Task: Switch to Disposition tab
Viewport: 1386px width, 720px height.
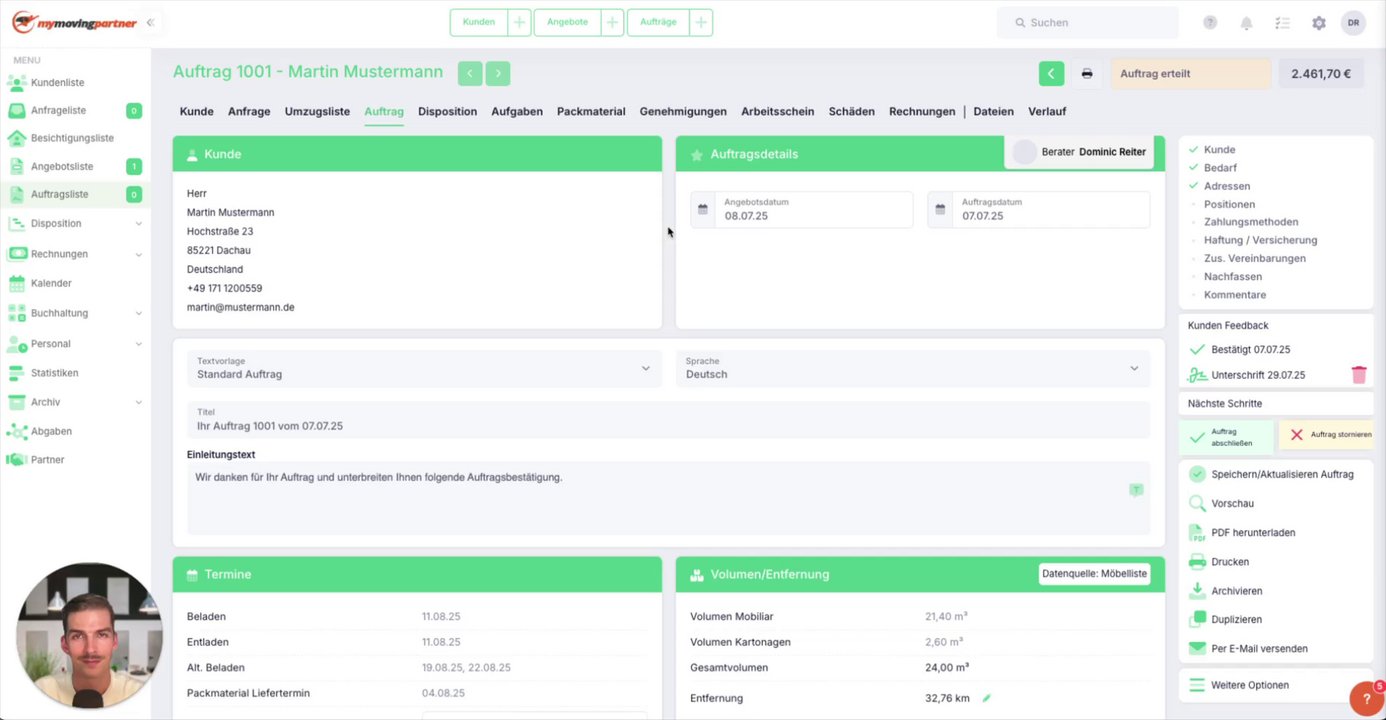Action: [x=447, y=111]
